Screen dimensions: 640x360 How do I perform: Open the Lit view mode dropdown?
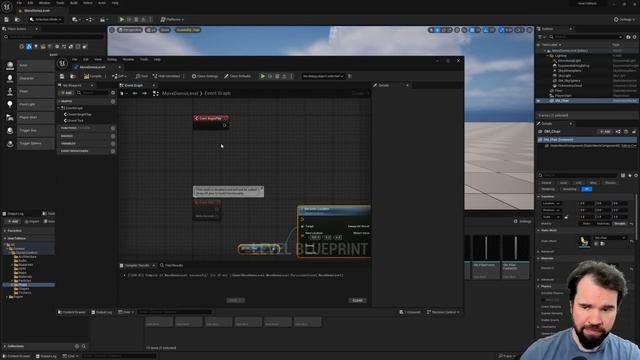151,30
